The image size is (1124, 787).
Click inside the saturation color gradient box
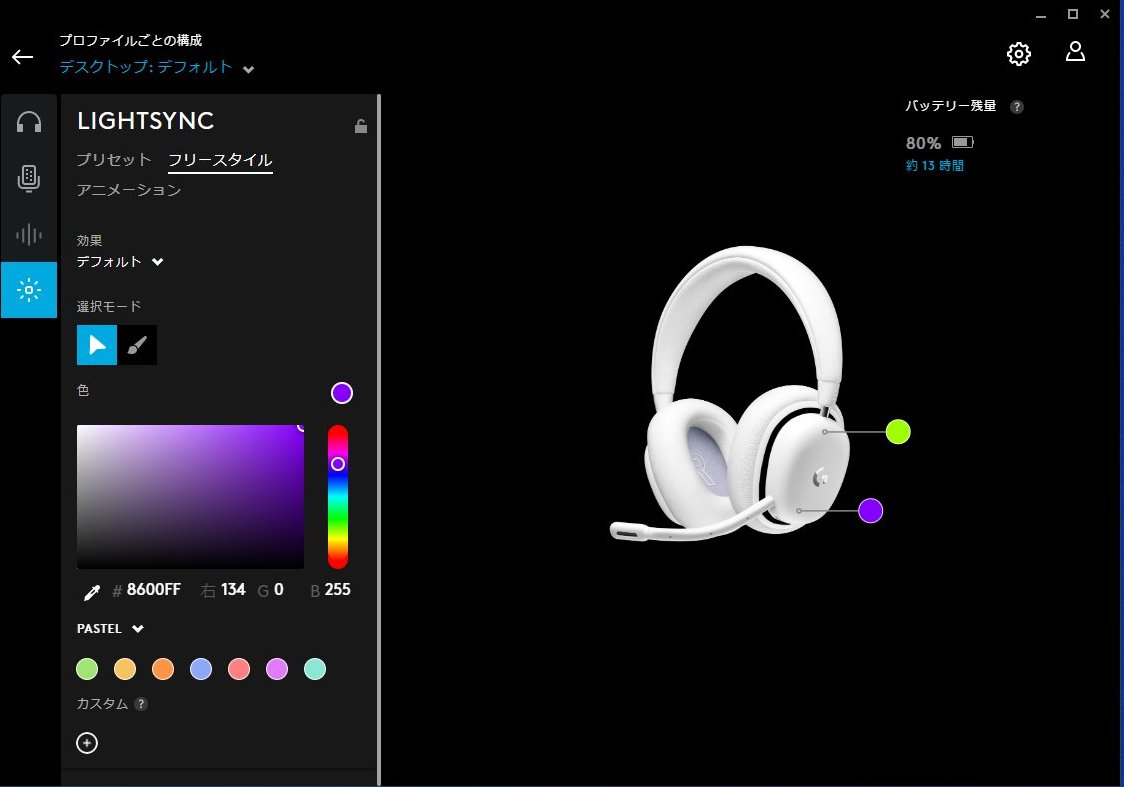pyautogui.click(x=190, y=497)
